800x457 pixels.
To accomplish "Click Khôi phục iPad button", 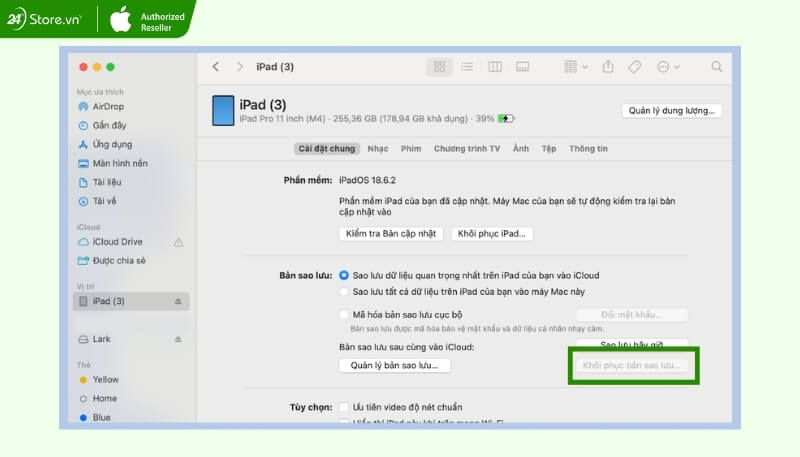I will click(x=491, y=234).
